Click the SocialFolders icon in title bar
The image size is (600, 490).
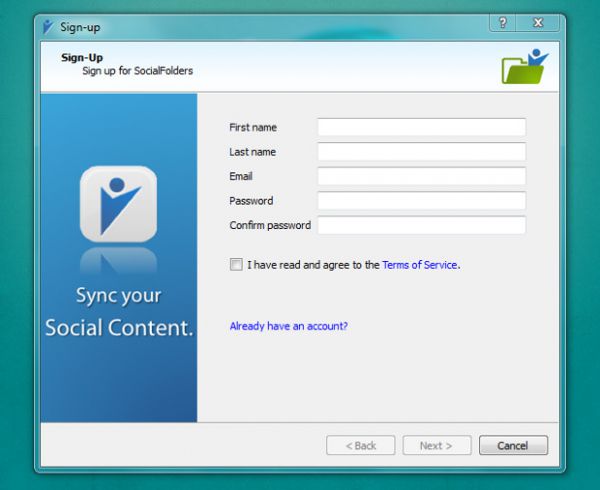pyautogui.click(x=48, y=27)
